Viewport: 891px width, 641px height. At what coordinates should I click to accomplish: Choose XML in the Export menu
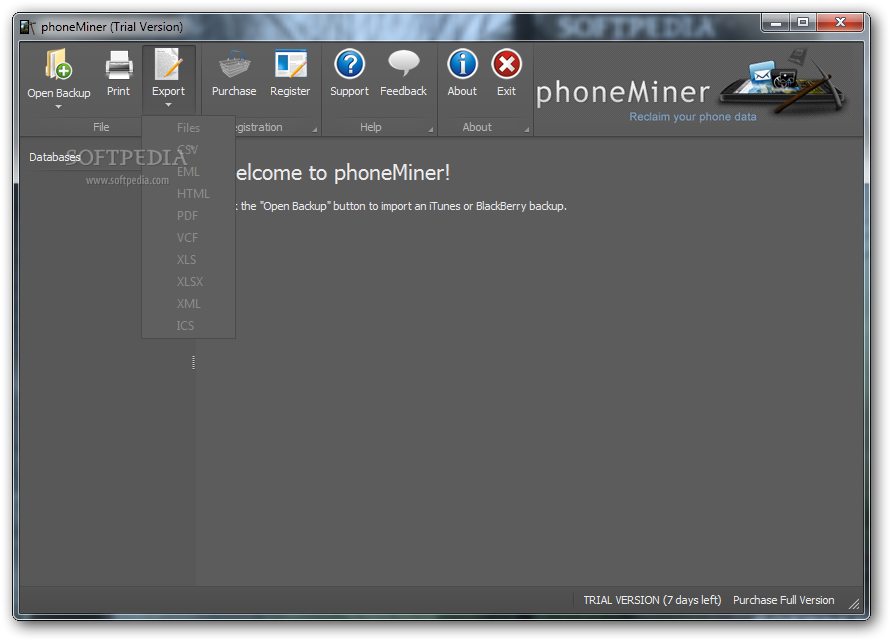click(x=188, y=303)
